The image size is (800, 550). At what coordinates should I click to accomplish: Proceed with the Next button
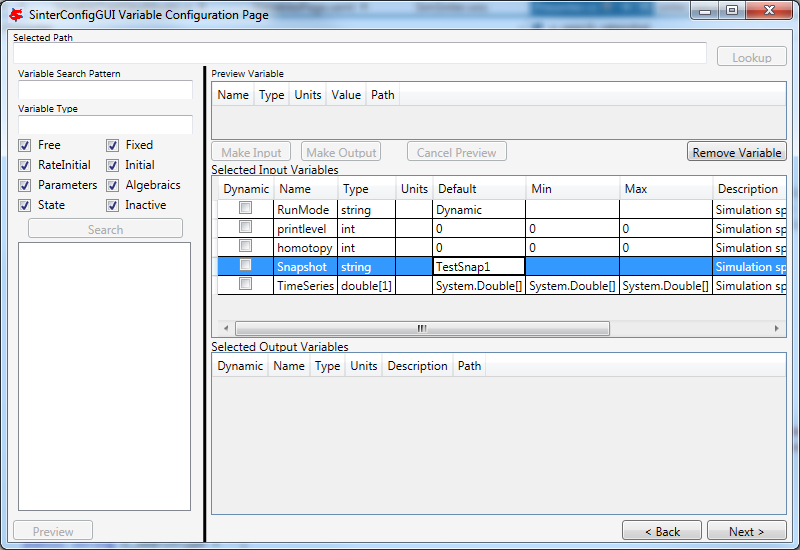pyautogui.click(x=746, y=531)
